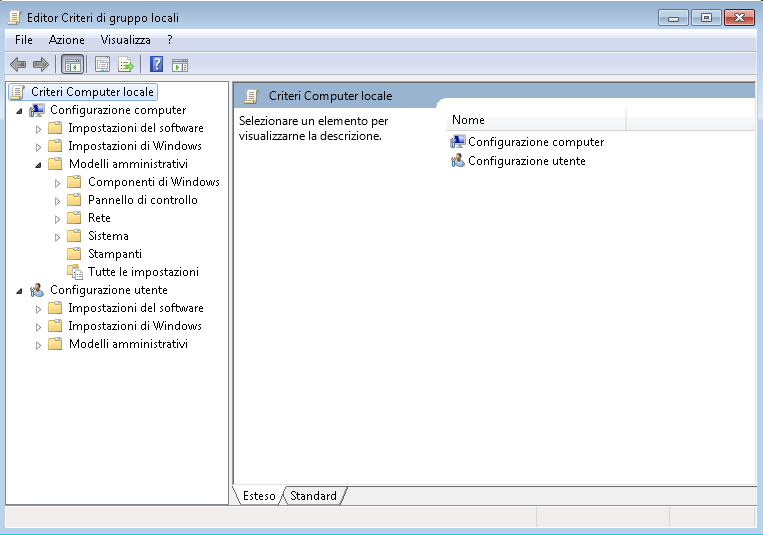This screenshot has width=763, height=535.
Task: Expand the Rete node
Action: 57,219
